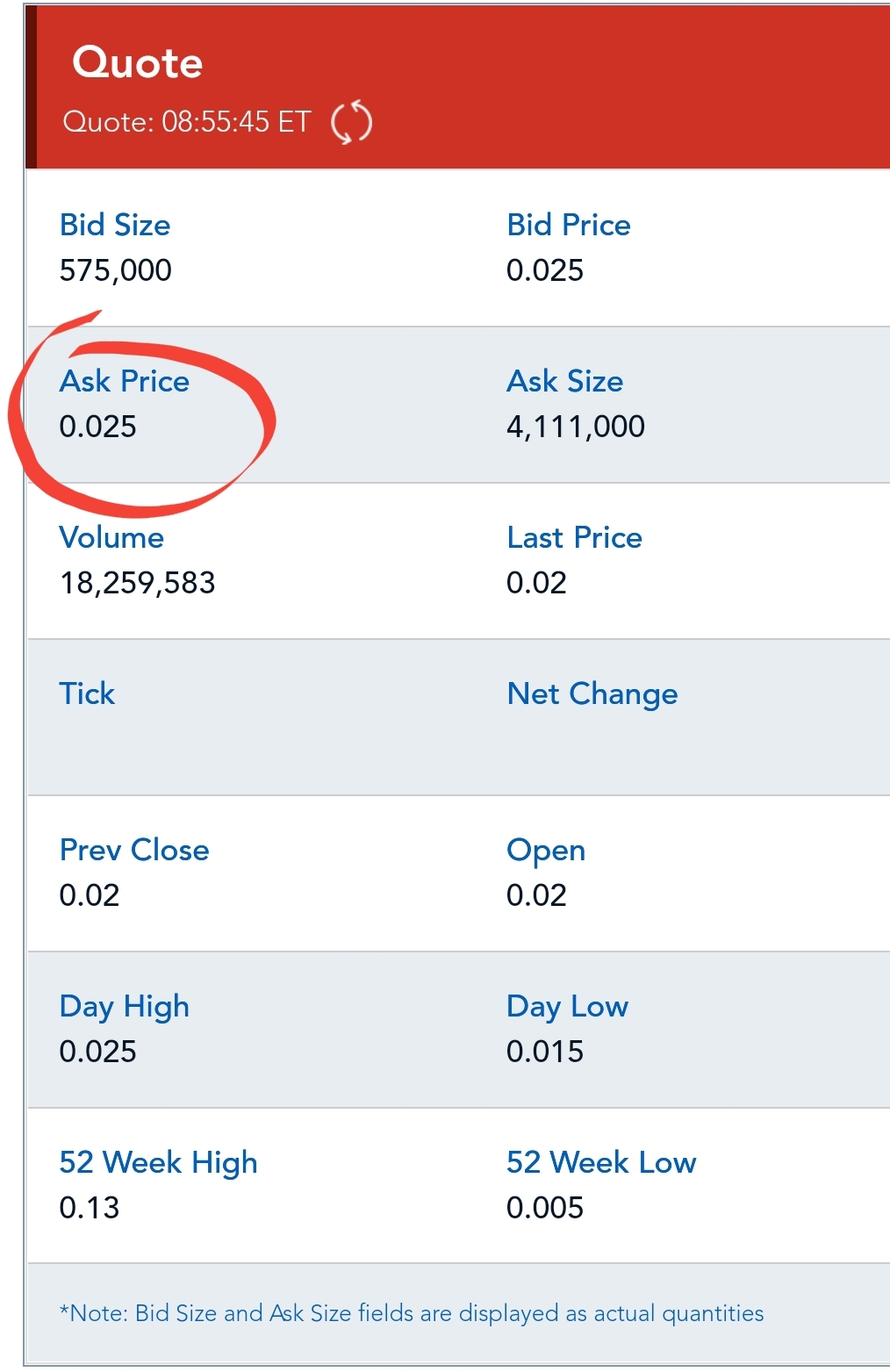Click the Bid Size note footnote

(412, 1314)
